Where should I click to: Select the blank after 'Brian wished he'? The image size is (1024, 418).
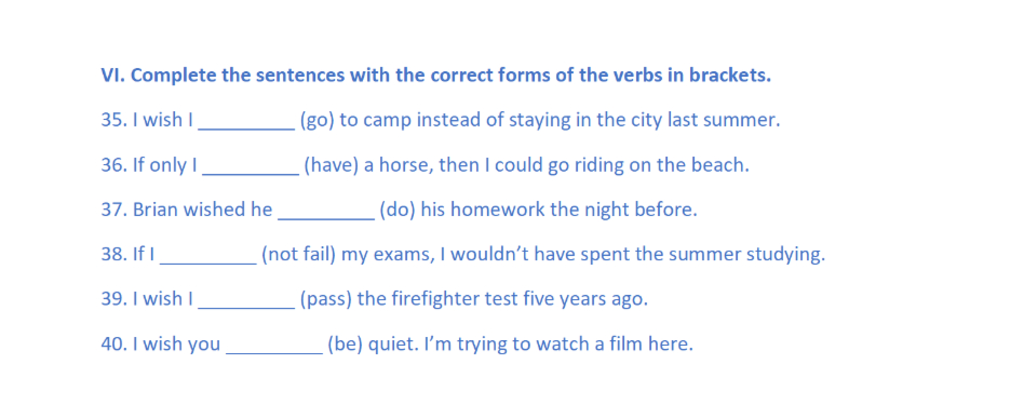pyautogui.click(x=325, y=210)
